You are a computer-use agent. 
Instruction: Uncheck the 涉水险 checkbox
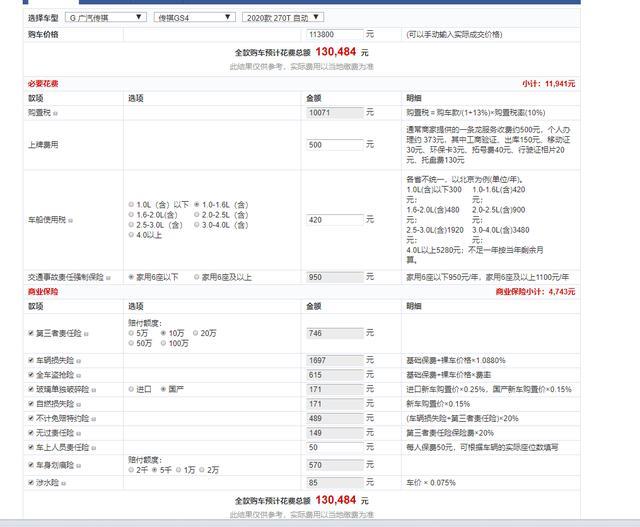click(x=31, y=482)
